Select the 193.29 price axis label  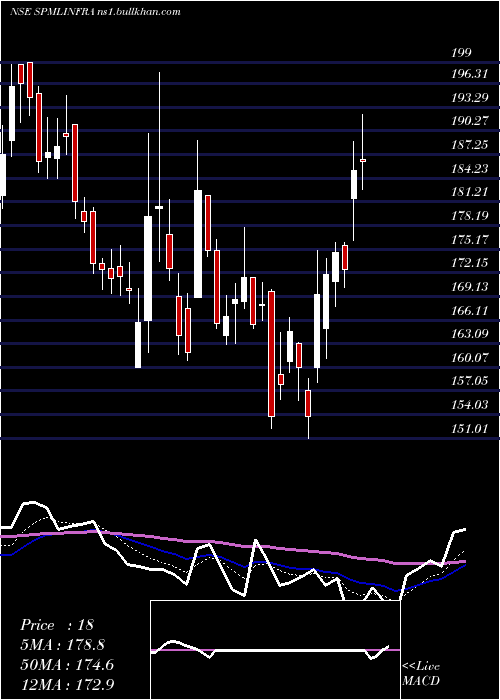[x=470, y=97]
